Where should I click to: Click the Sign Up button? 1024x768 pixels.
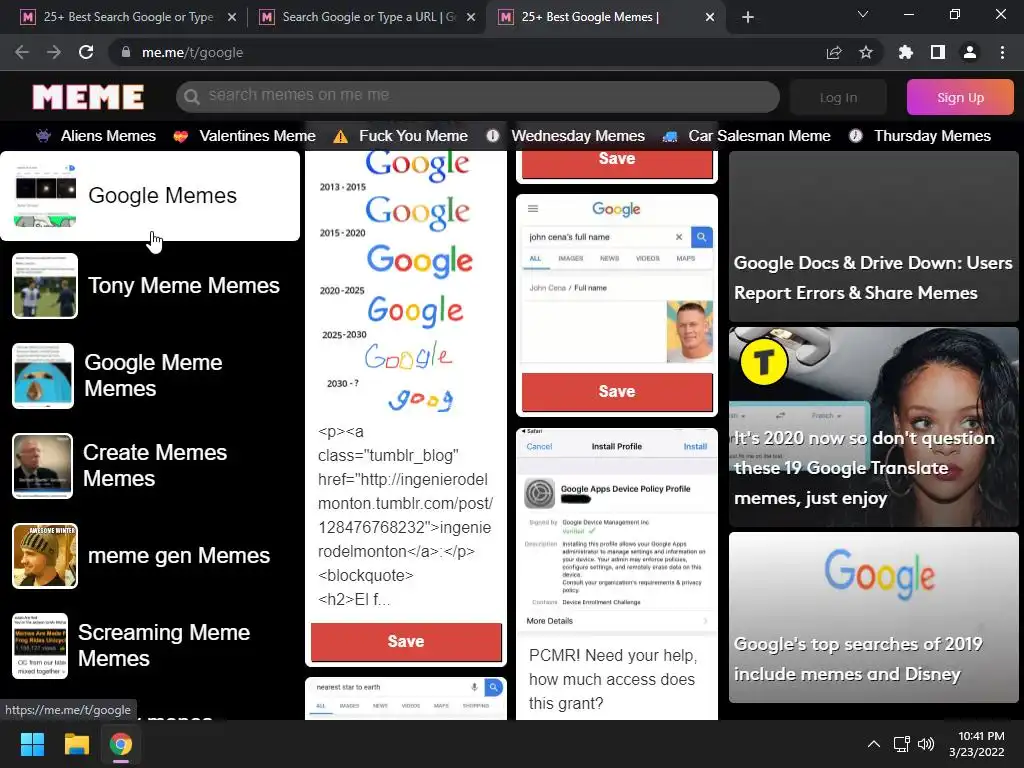pos(960,97)
